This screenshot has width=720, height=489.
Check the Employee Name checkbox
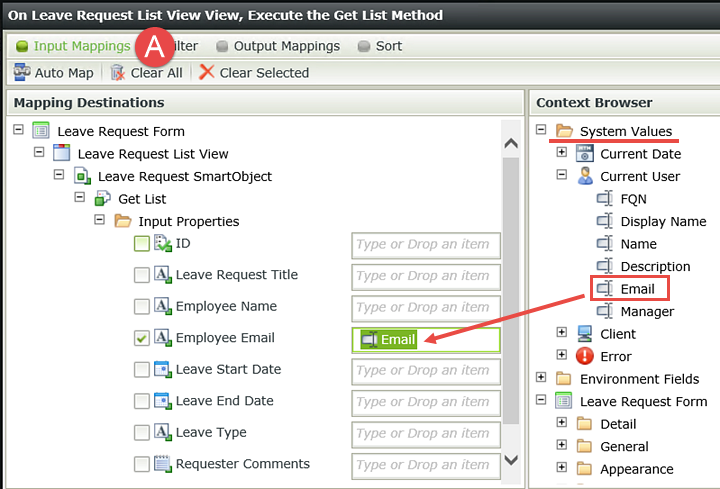point(141,306)
